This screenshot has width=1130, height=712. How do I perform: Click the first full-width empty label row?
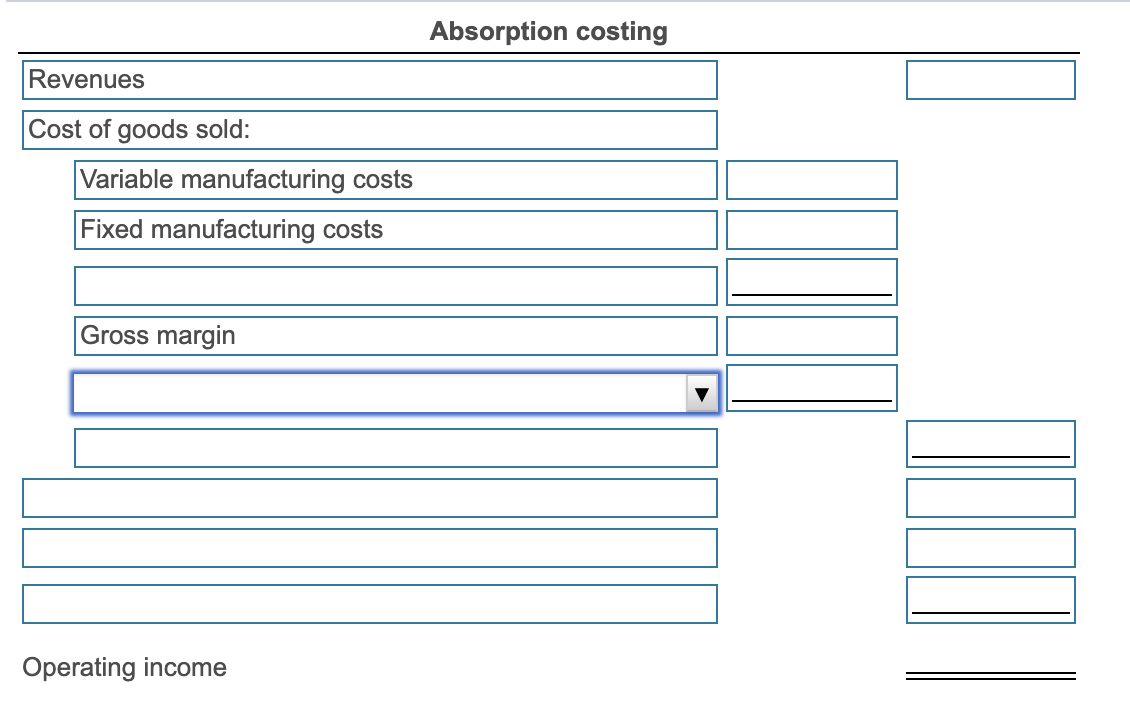point(368,498)
